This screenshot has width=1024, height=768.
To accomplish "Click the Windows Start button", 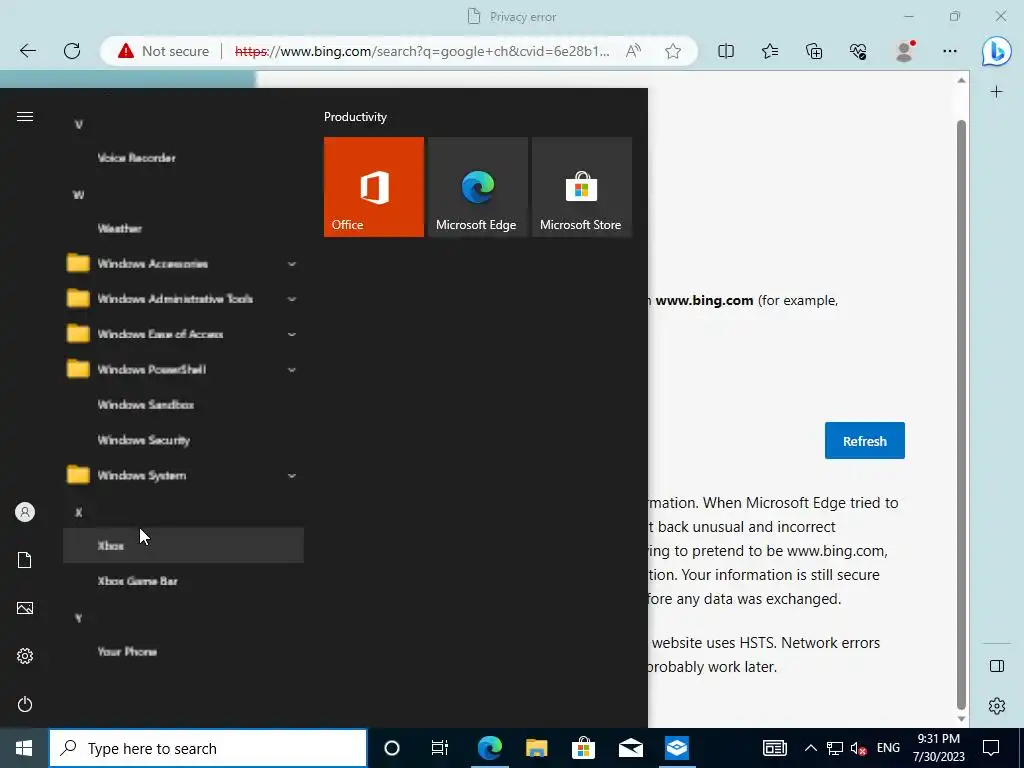I will 24,748.
